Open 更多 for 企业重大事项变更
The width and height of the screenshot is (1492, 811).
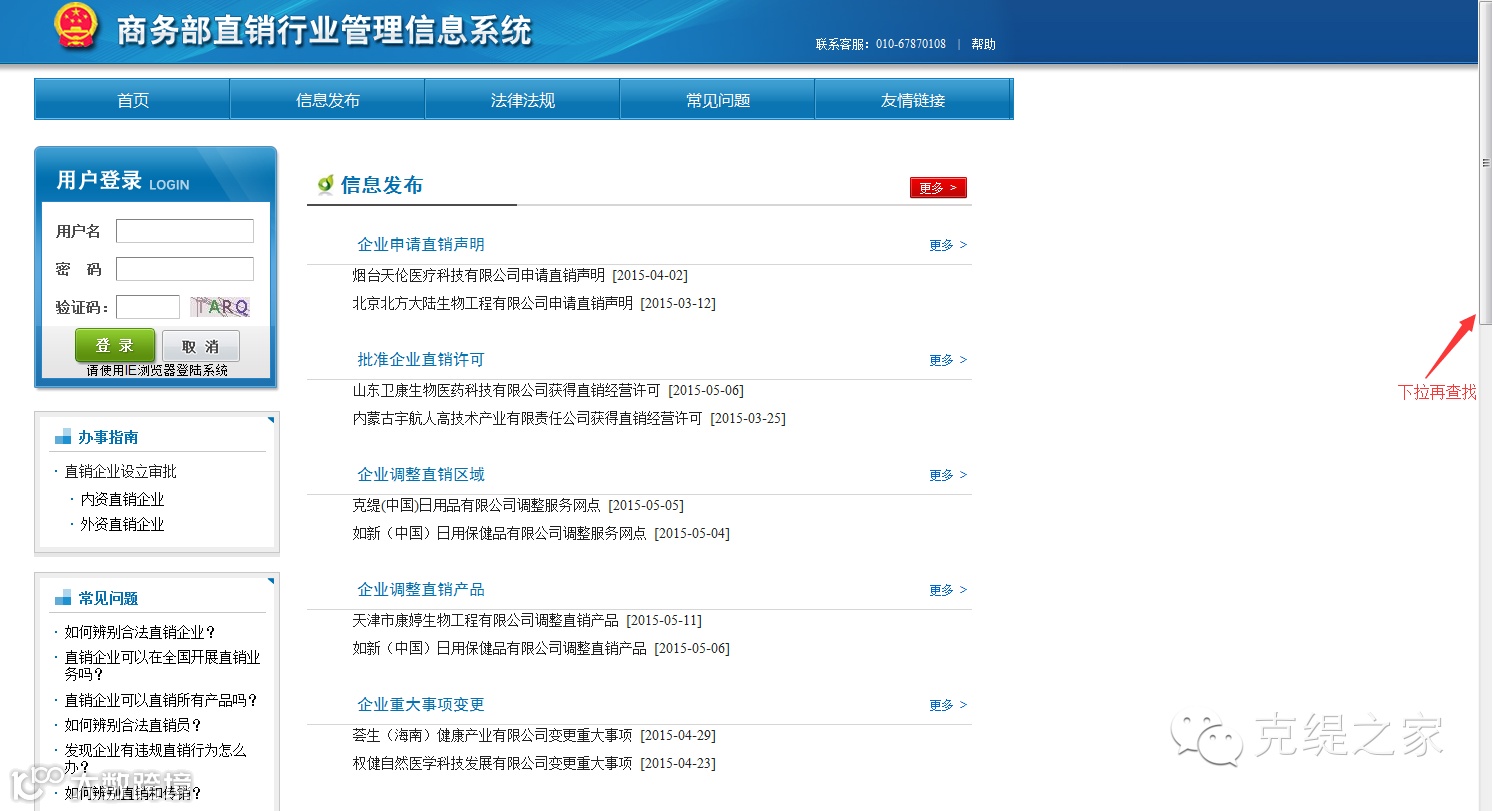[948, 705]
